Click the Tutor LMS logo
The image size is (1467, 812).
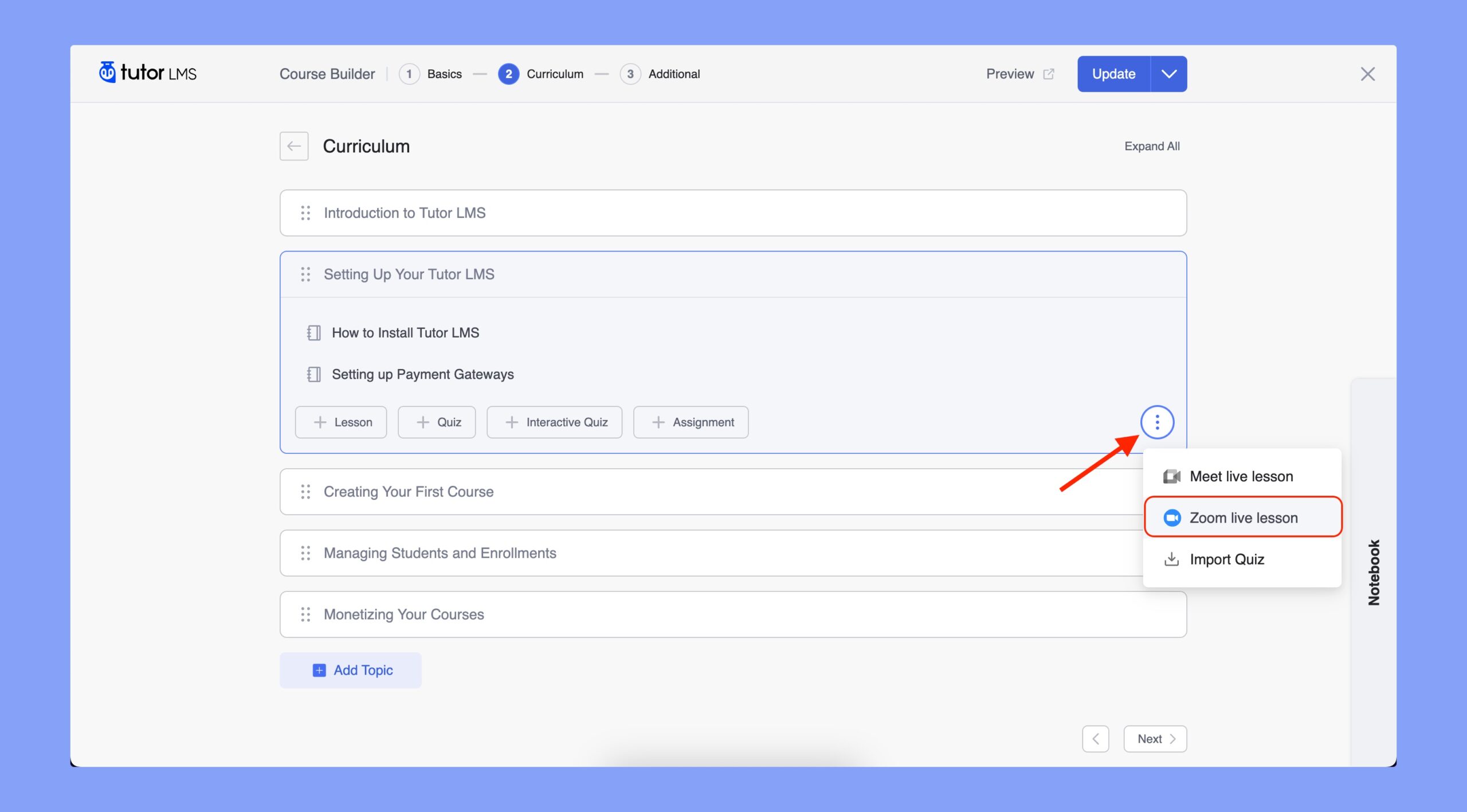click(x=148, y=73)
